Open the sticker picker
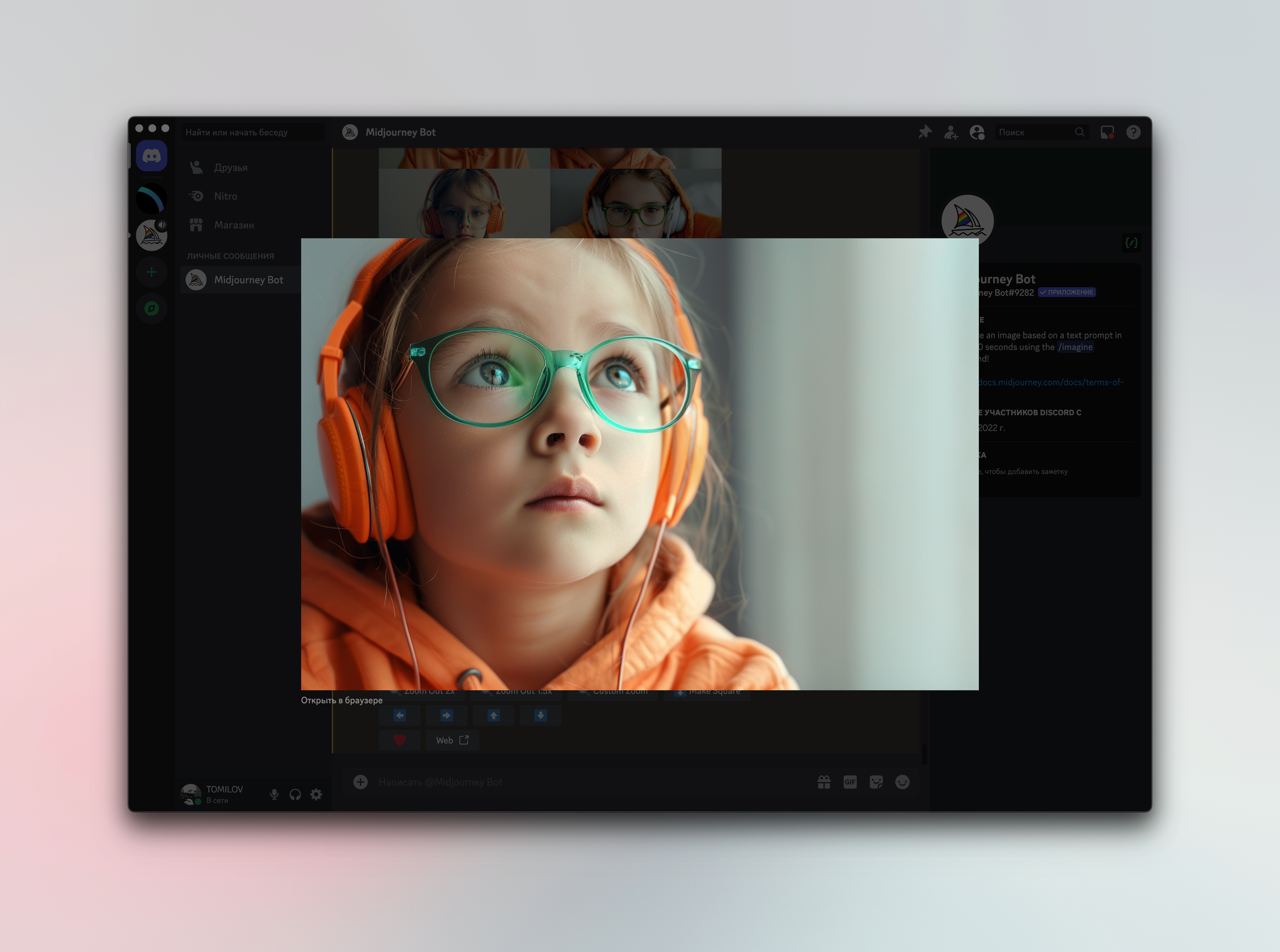 (876, 782)
